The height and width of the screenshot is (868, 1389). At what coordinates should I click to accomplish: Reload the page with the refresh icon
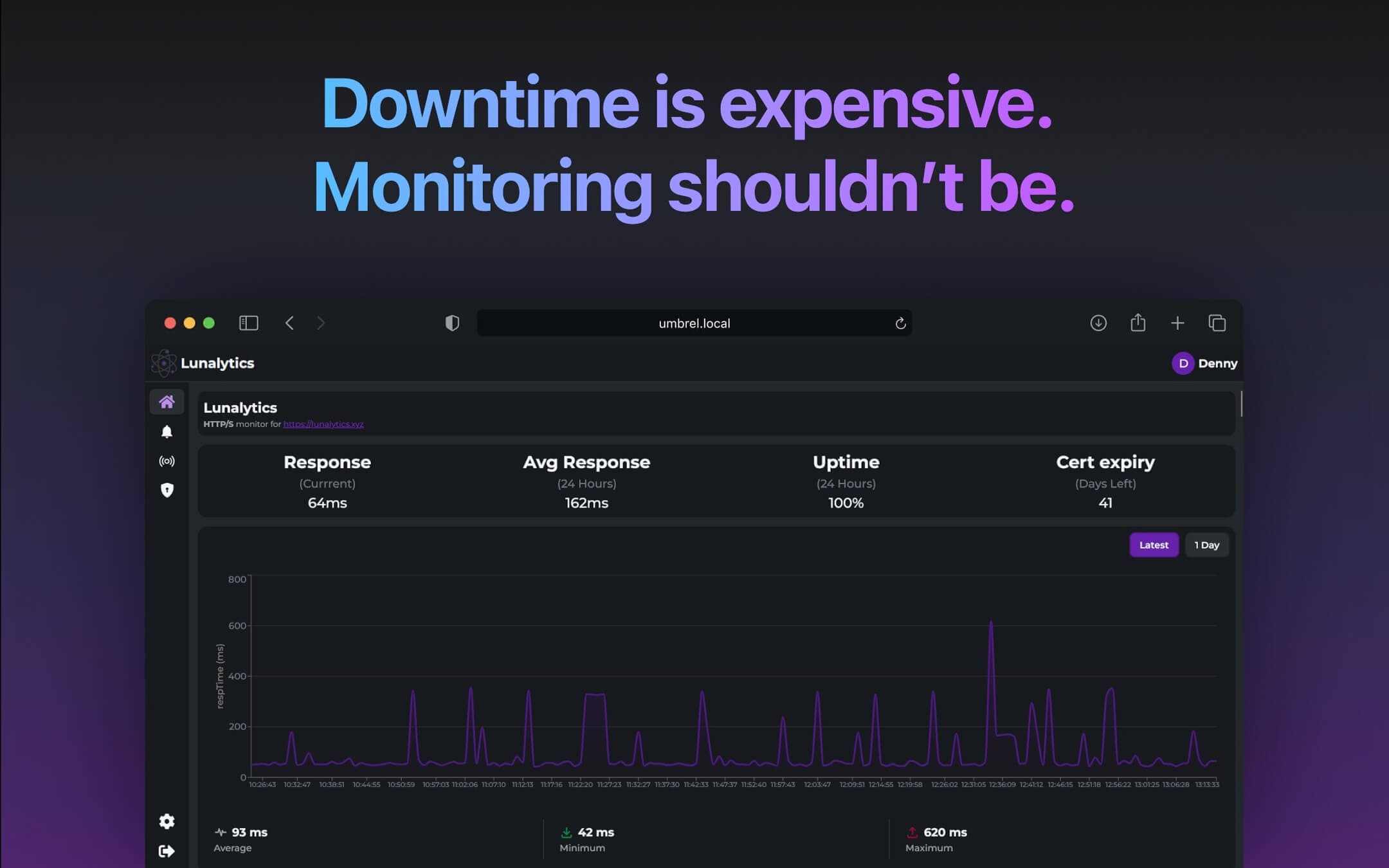coord(900,323)
